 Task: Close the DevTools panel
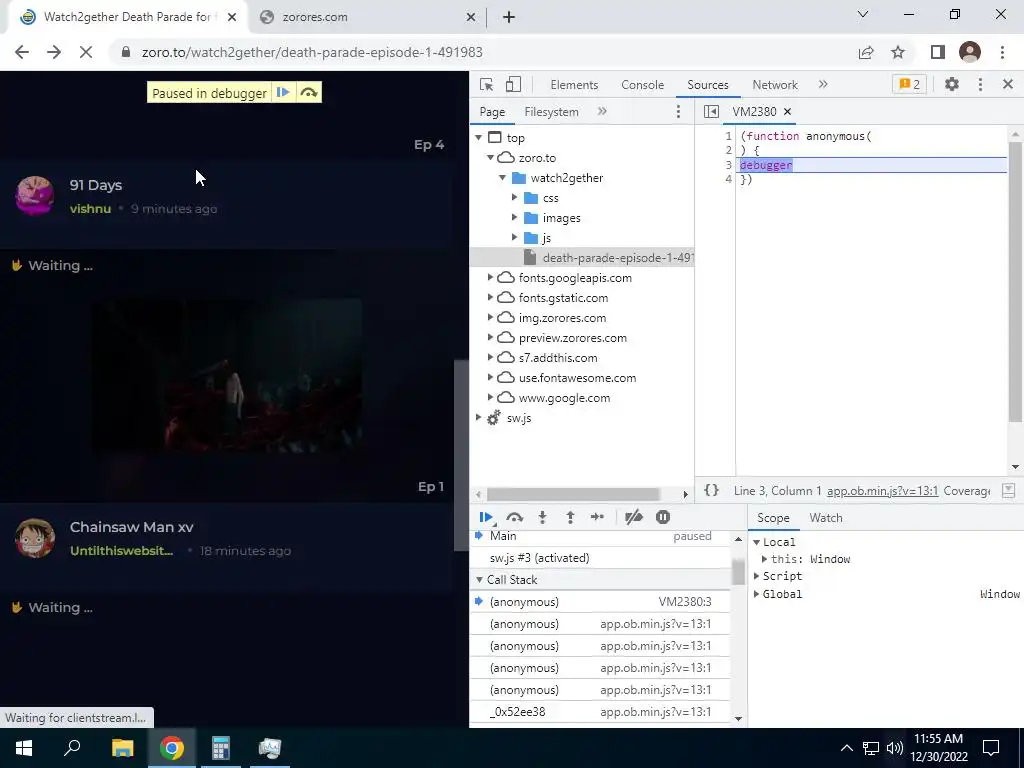point(1008,84)
